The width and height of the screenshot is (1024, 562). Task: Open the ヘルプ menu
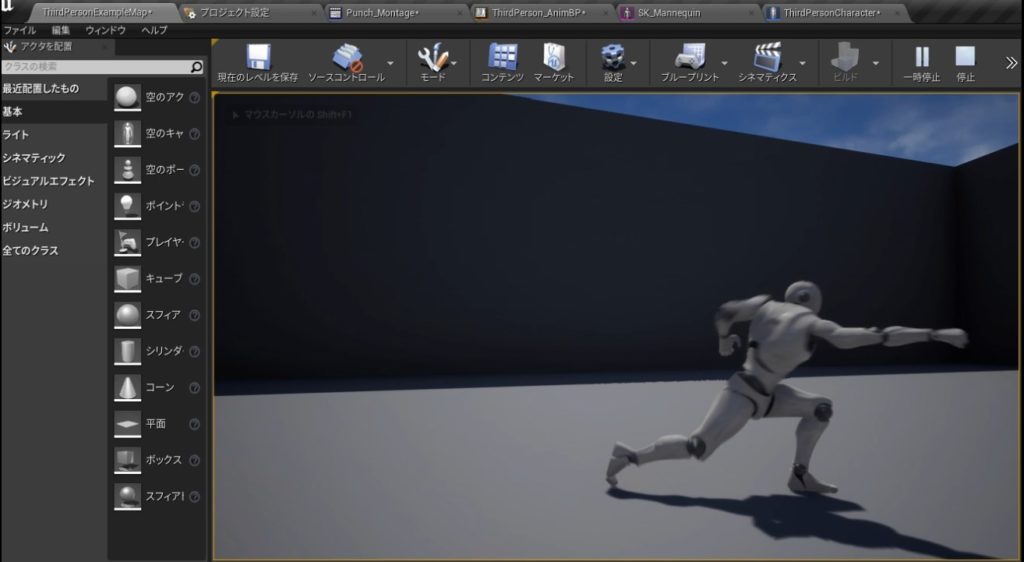[154, 30]
